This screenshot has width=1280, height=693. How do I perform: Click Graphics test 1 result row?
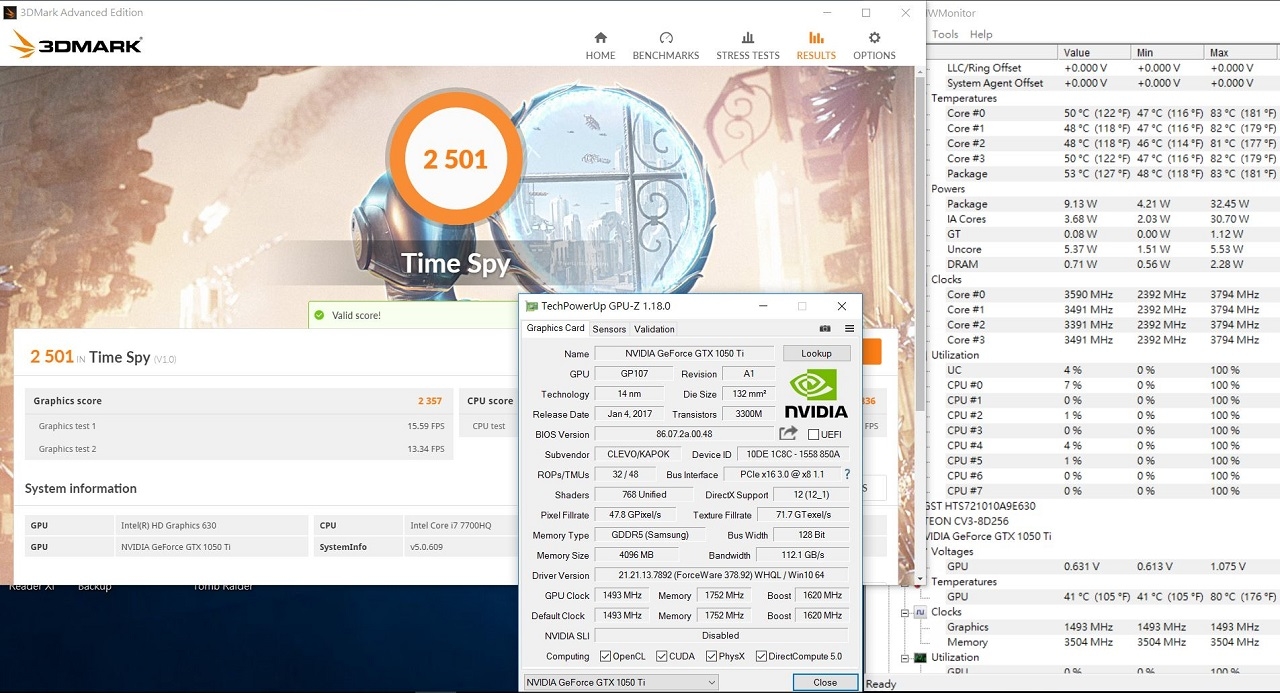click(x=240, y=426)
